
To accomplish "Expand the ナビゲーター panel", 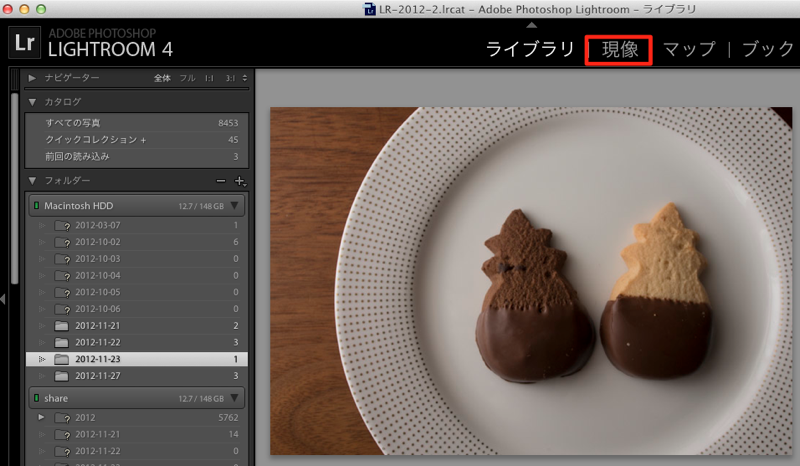I will tap(32, 78).
